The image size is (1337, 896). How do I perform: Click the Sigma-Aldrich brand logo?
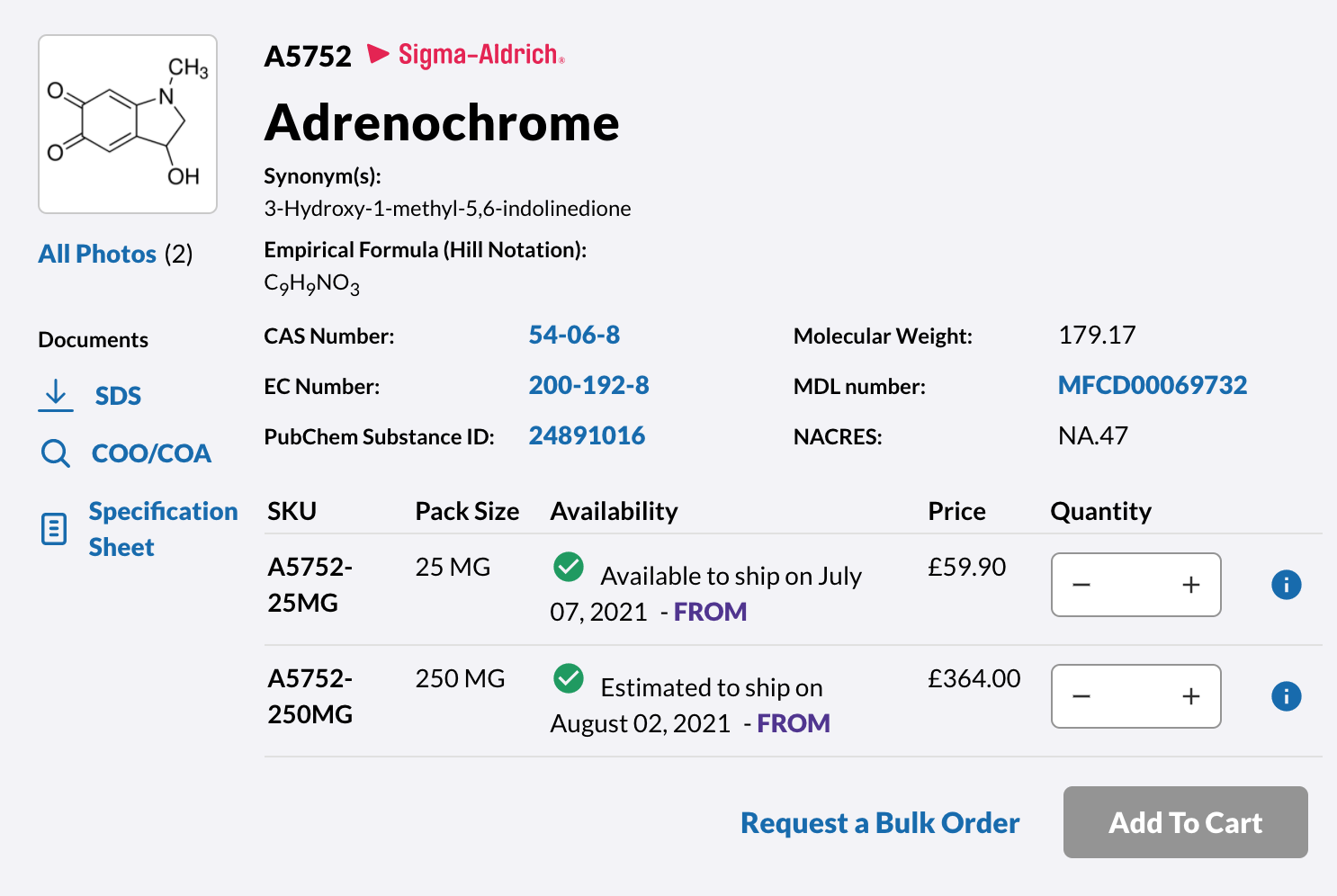coord(467,55)
